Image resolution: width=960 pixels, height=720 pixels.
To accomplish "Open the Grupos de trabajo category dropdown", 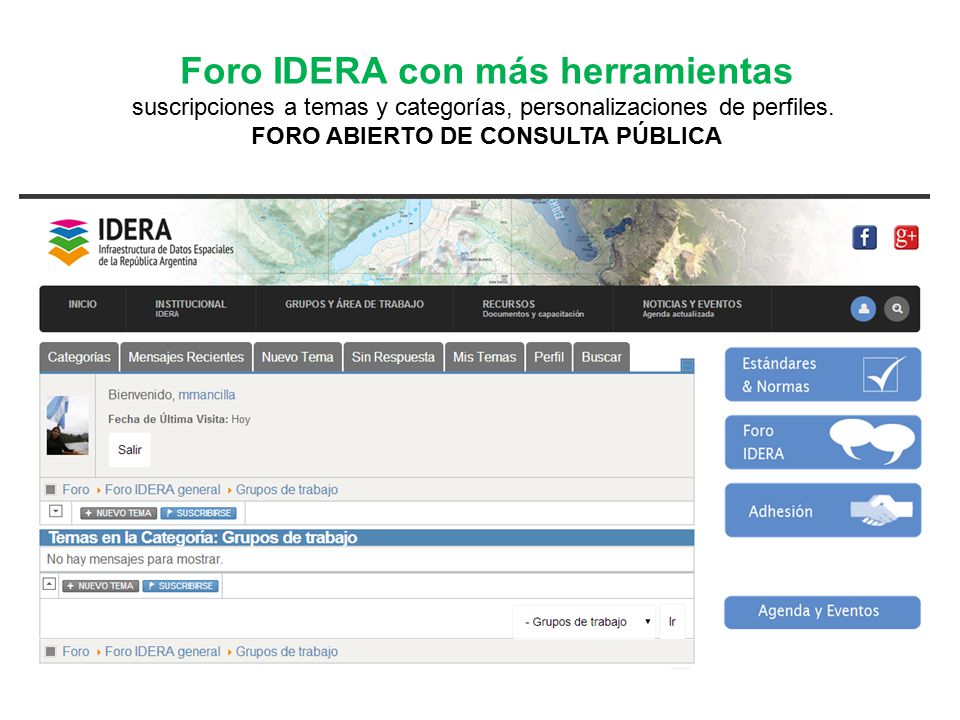I will click(584, 622).
